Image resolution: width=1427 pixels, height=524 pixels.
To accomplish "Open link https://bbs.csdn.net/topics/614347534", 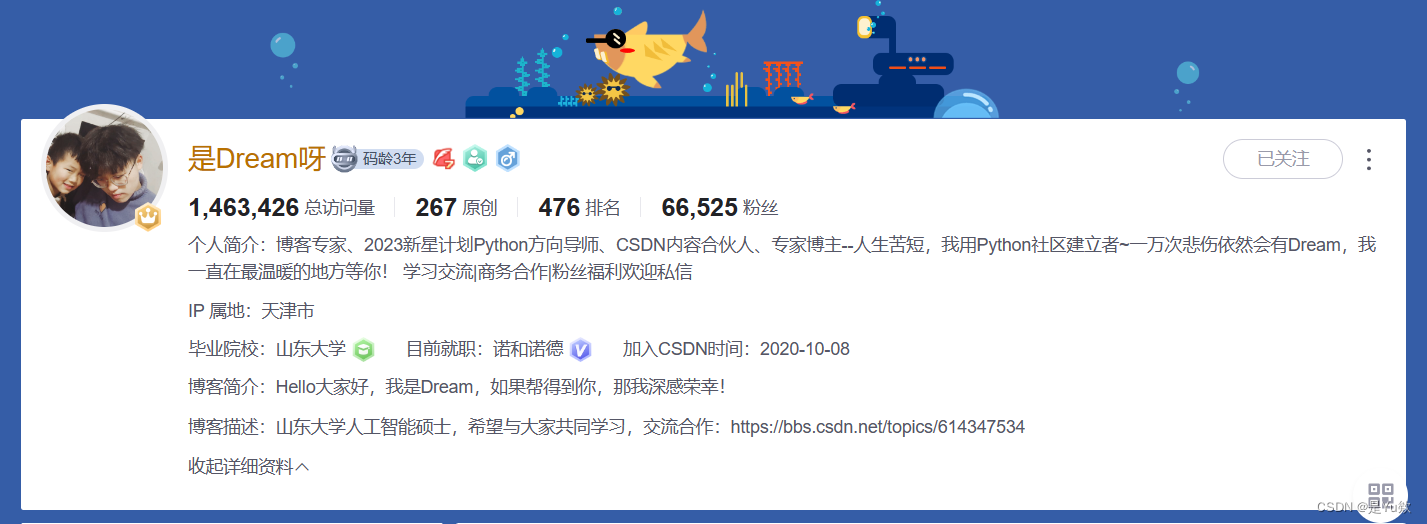I will pyautogui.click(x=877, y=427).
